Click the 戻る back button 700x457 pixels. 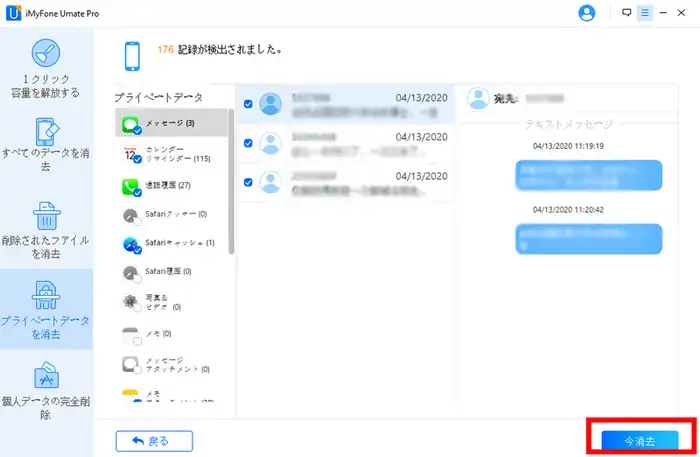[154, 441]
